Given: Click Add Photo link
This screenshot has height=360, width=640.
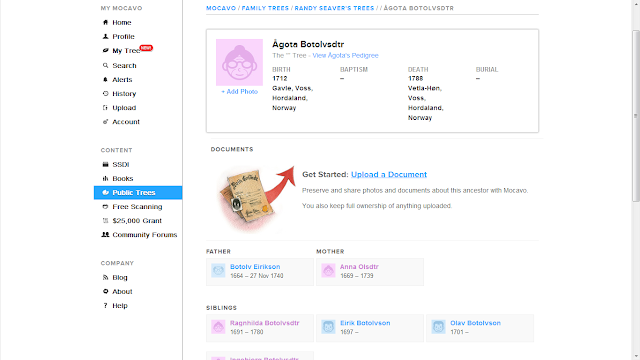Looking at the screenshot, I should (239, 91).
